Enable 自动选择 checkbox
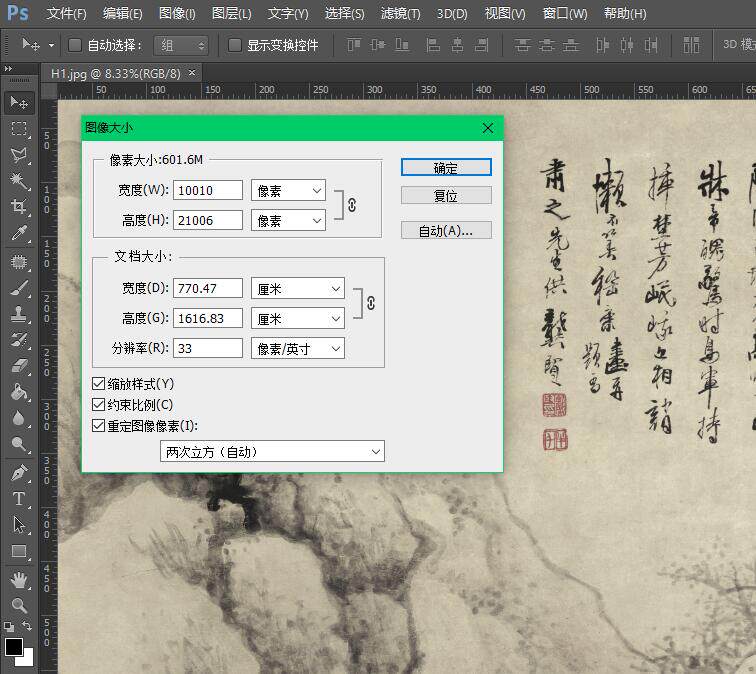The image size is (756, 674). [x=75, y=45]
